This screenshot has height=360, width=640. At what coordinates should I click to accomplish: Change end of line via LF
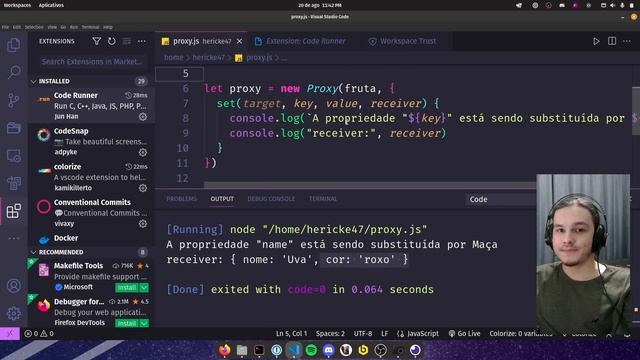(384, 334)
